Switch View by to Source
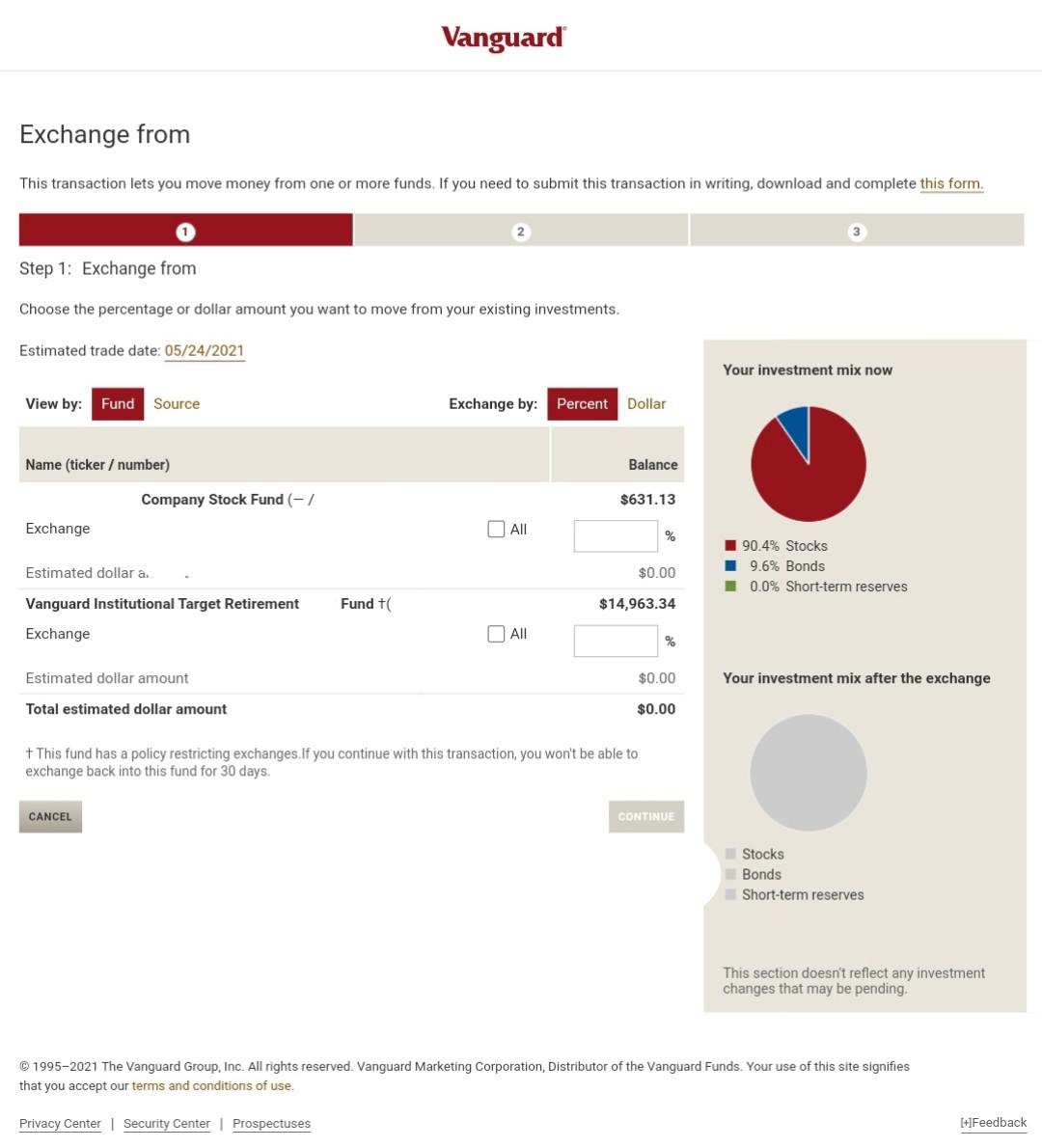1042x1148 pixels. click(x=176, y=403)
